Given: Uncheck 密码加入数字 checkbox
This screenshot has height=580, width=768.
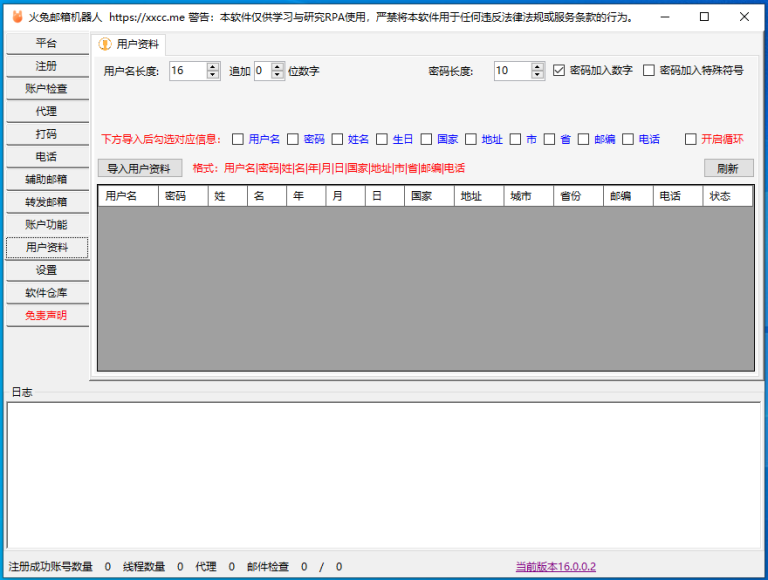Looking at the screenshot, I should [559, 71].
